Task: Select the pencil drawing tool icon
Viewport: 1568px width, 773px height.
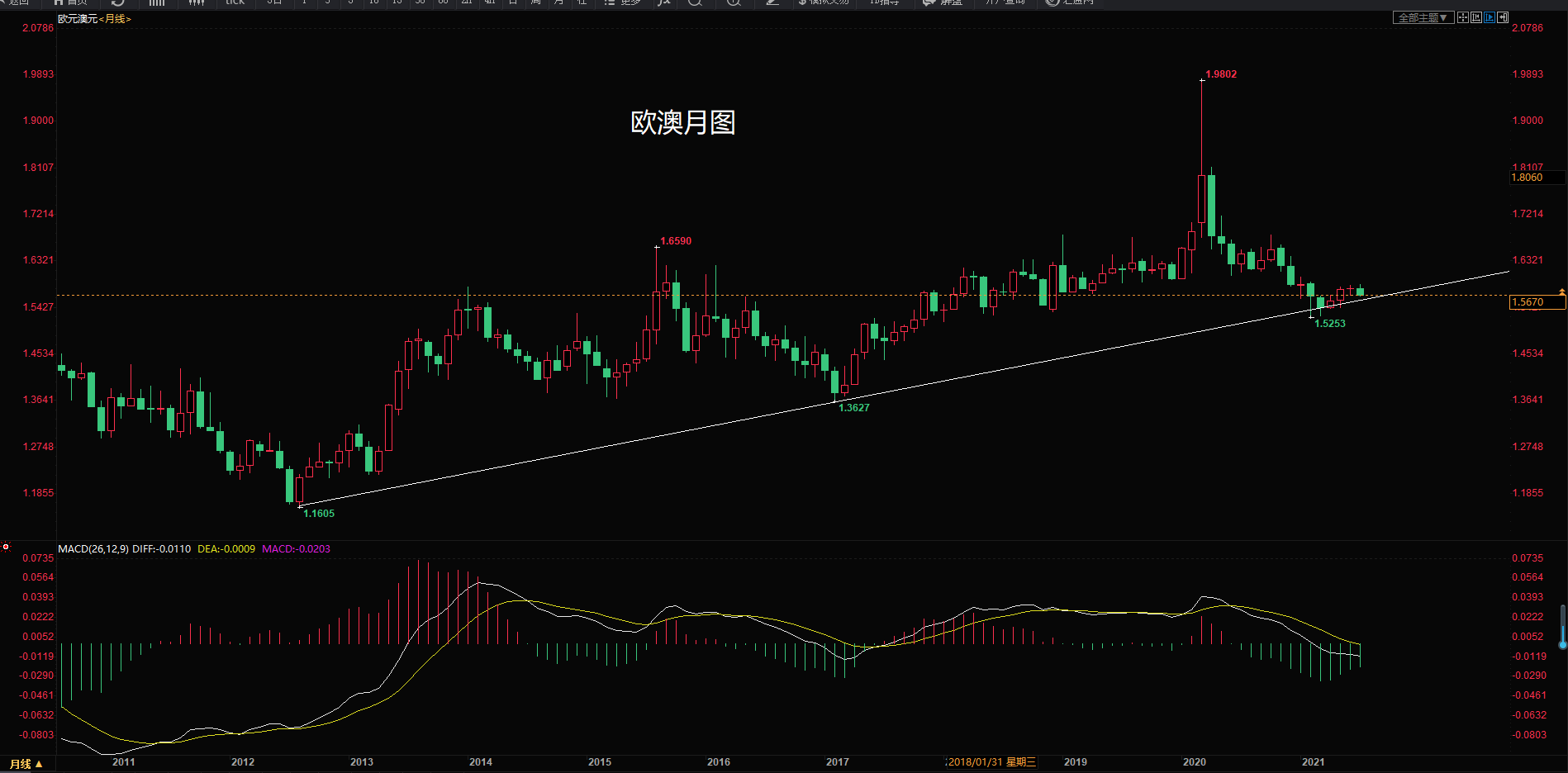Action: pos(772,2)
